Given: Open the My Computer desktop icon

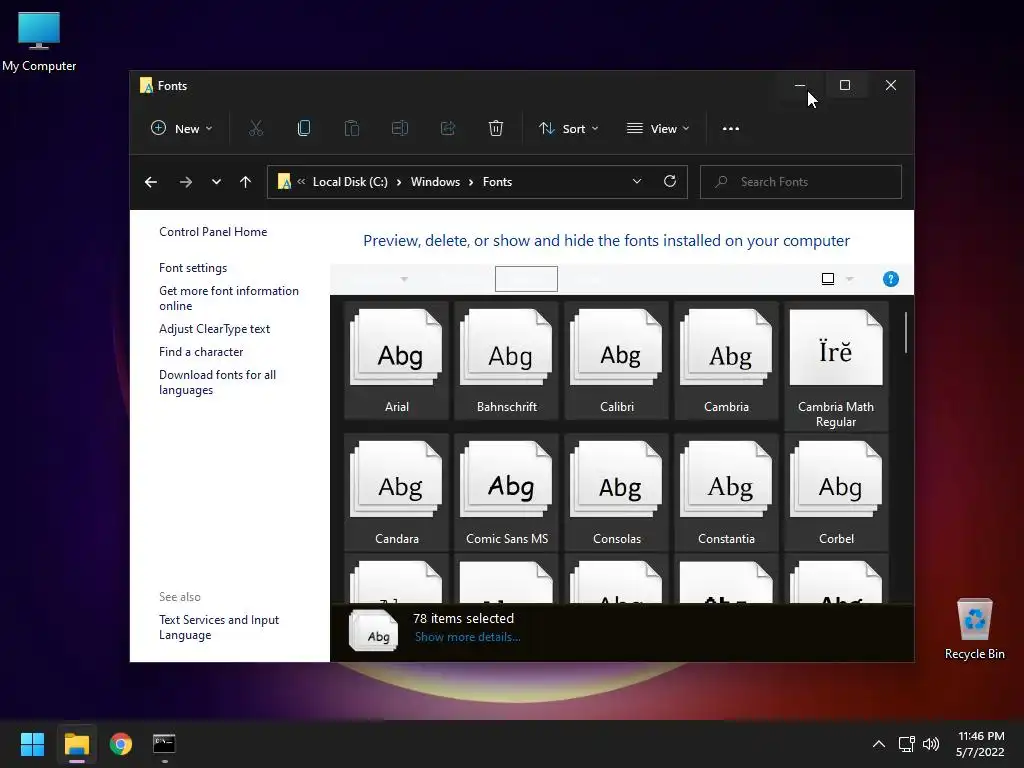Looking at the screenshot, I should 39,41.
